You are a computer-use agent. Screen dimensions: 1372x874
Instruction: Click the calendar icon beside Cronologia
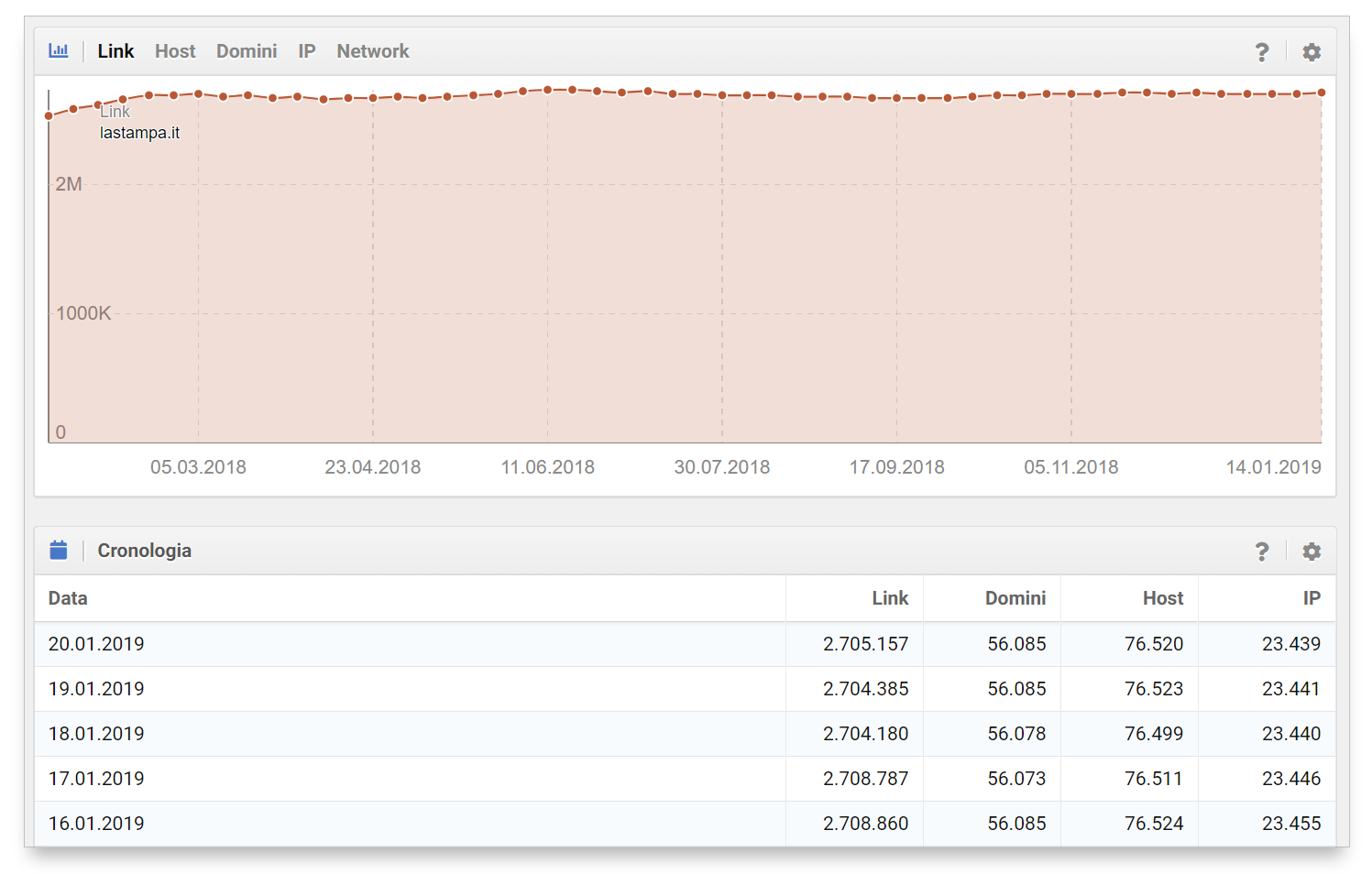59,551
